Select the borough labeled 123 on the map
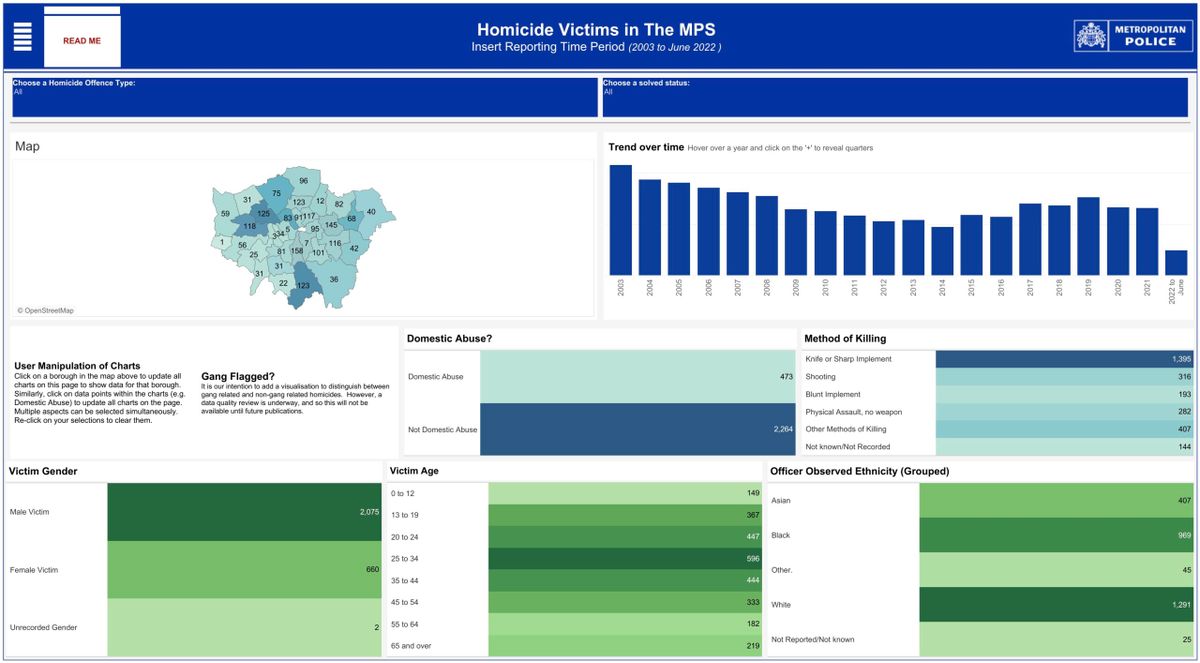The image size is (1200, 663). click(x=305, y=285)
